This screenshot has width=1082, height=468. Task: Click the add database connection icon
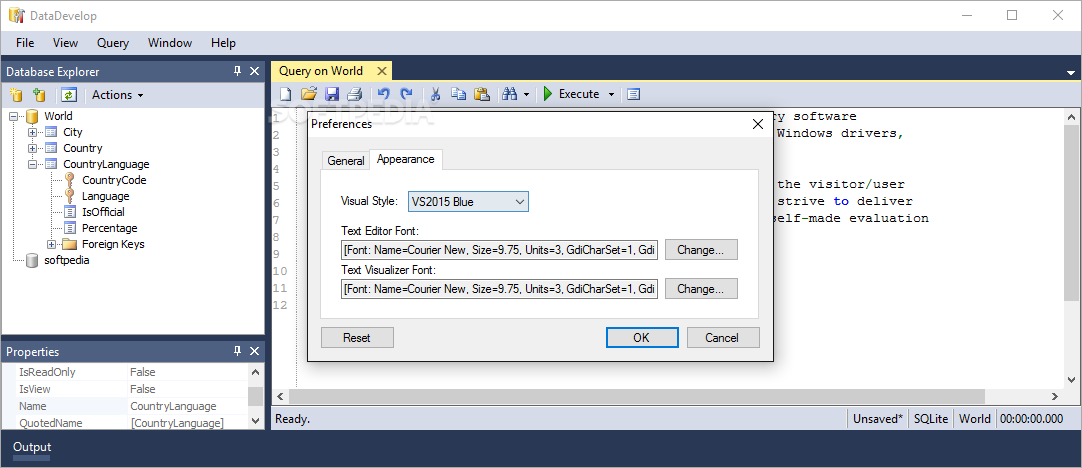[x=39, y=95]
